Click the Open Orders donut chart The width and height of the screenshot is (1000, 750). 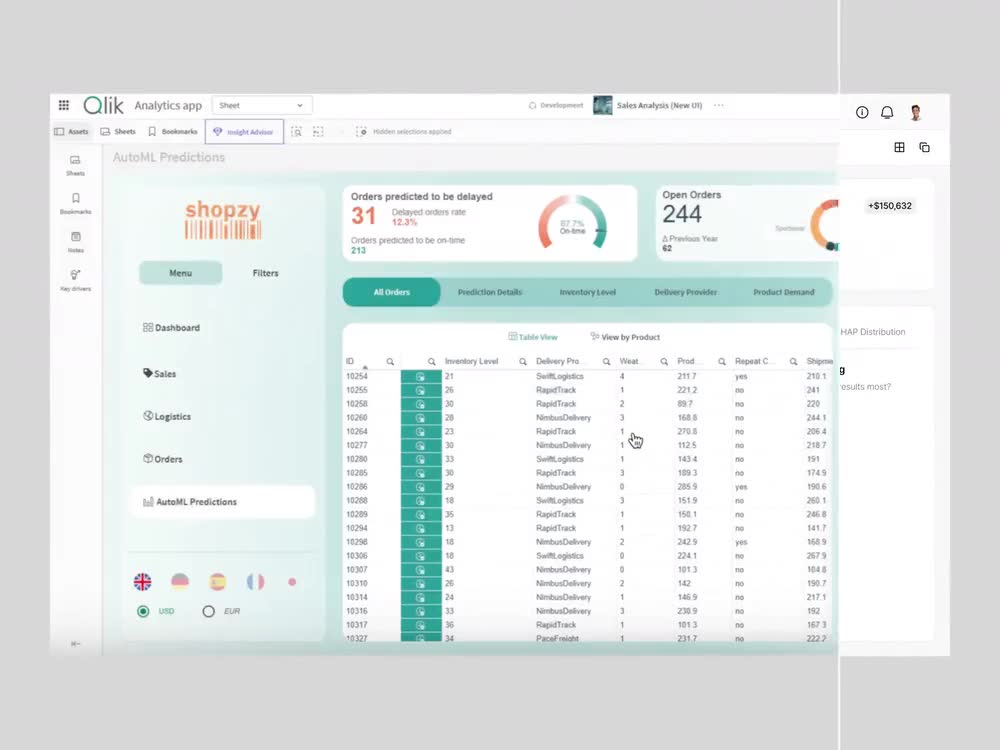pyautogui.click(x=824, y=225)
